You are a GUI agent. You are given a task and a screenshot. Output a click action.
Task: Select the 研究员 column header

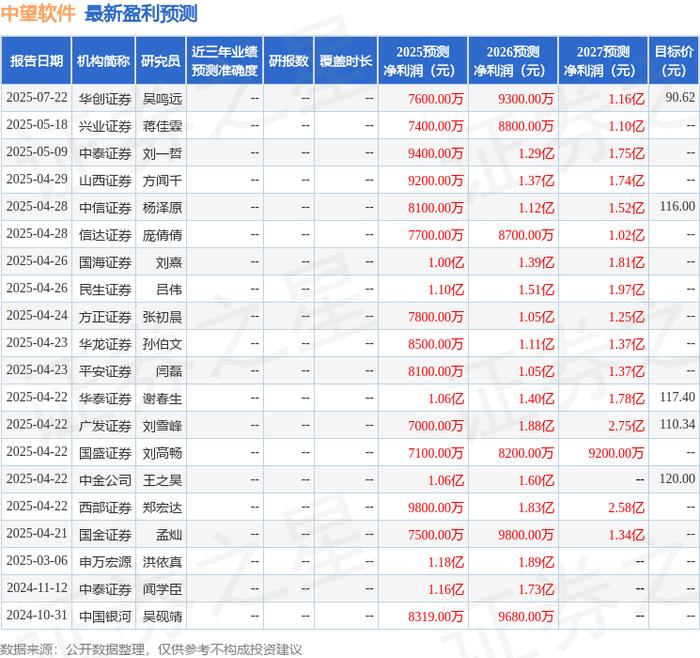click(x=161, y=61)
